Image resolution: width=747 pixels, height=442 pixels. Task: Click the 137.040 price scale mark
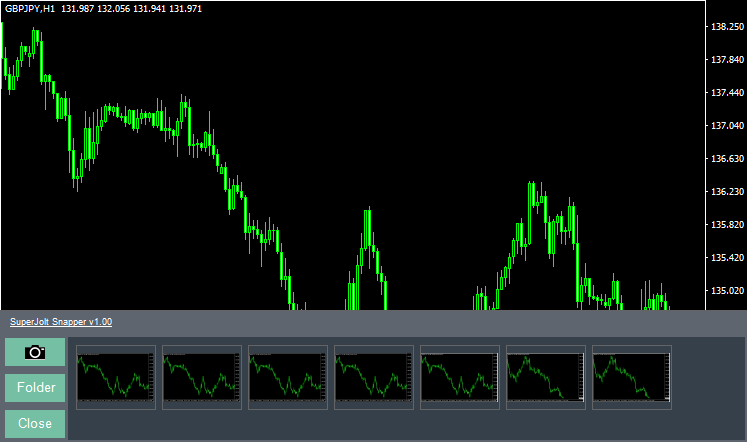(x=725, y=126)
